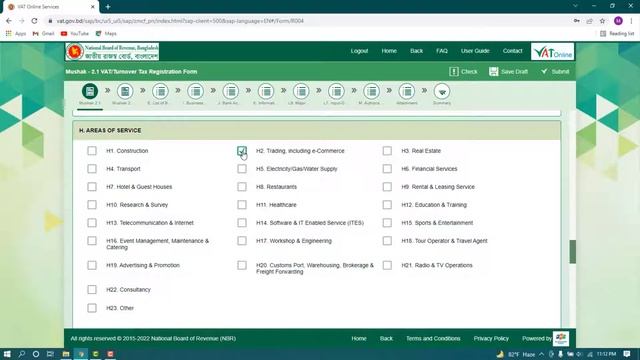
Task: Tick the H3. Real Estate checkbox
Action: tap(387, 151)
